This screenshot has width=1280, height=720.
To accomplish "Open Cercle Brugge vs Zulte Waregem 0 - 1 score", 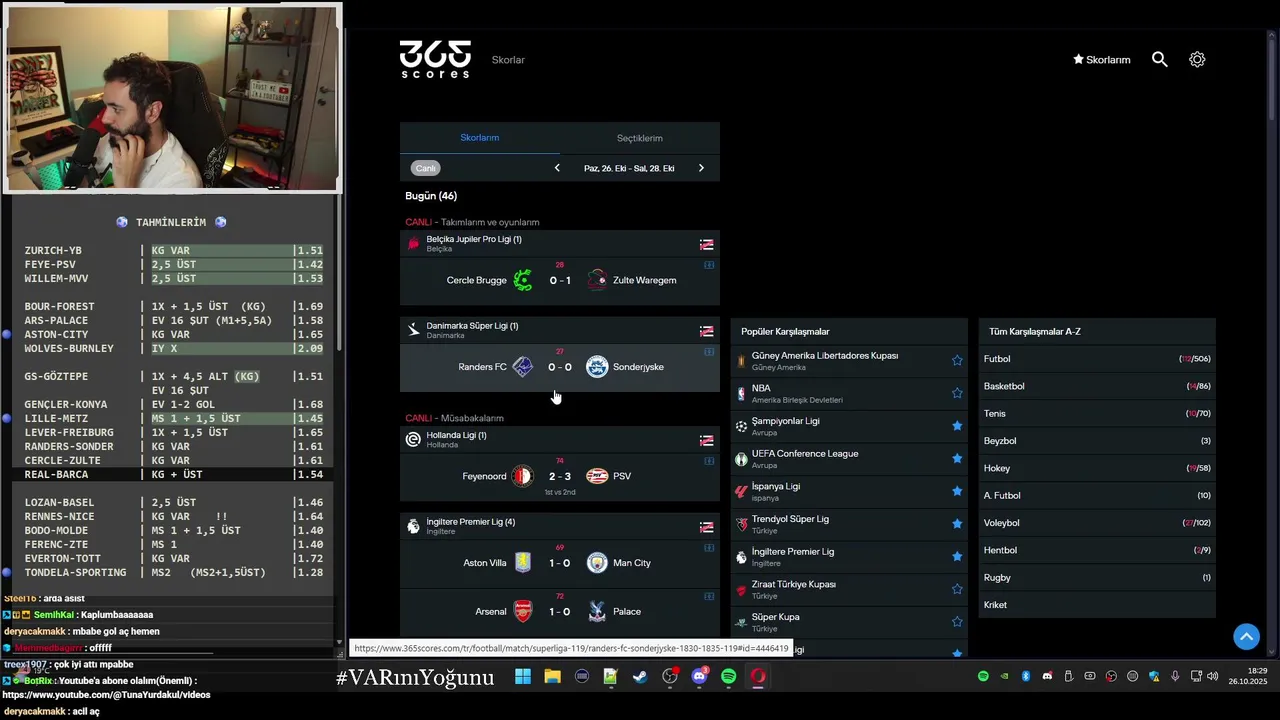I will tap(560, 281).
